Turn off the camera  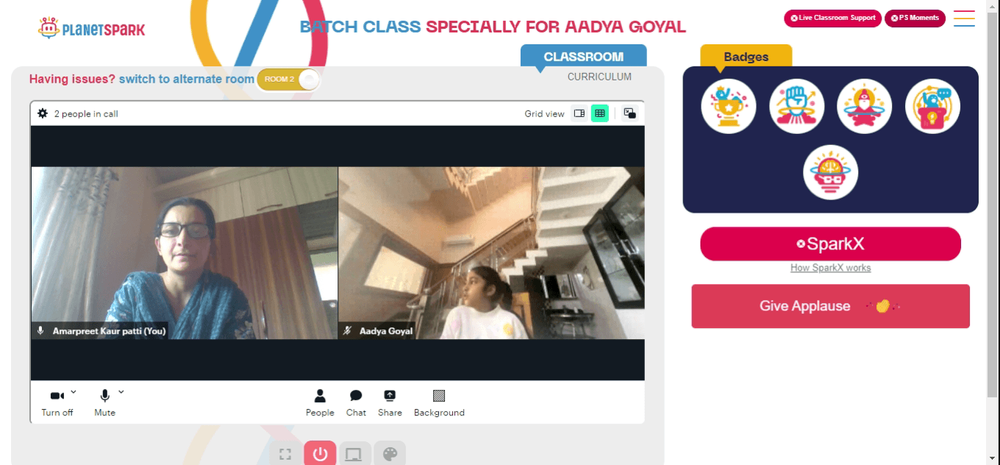pyautogui.click(x=57, y=403)
